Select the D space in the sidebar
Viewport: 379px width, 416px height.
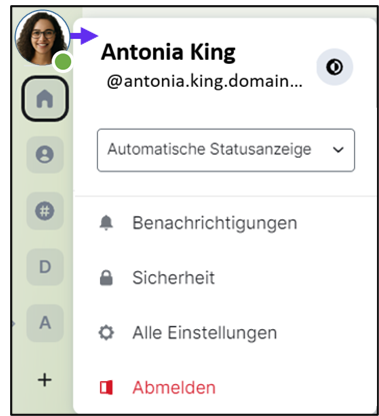(x=45, y=267)
